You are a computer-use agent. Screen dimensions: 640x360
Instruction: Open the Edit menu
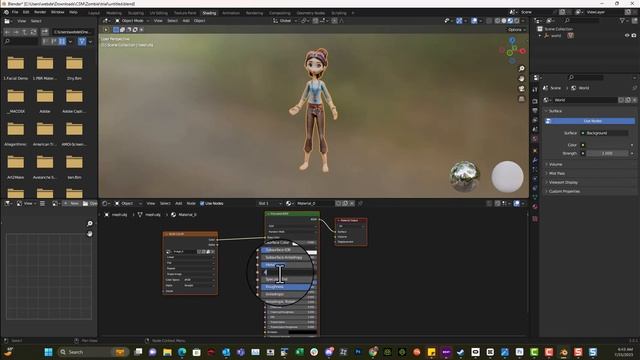[x=26, y=12]
